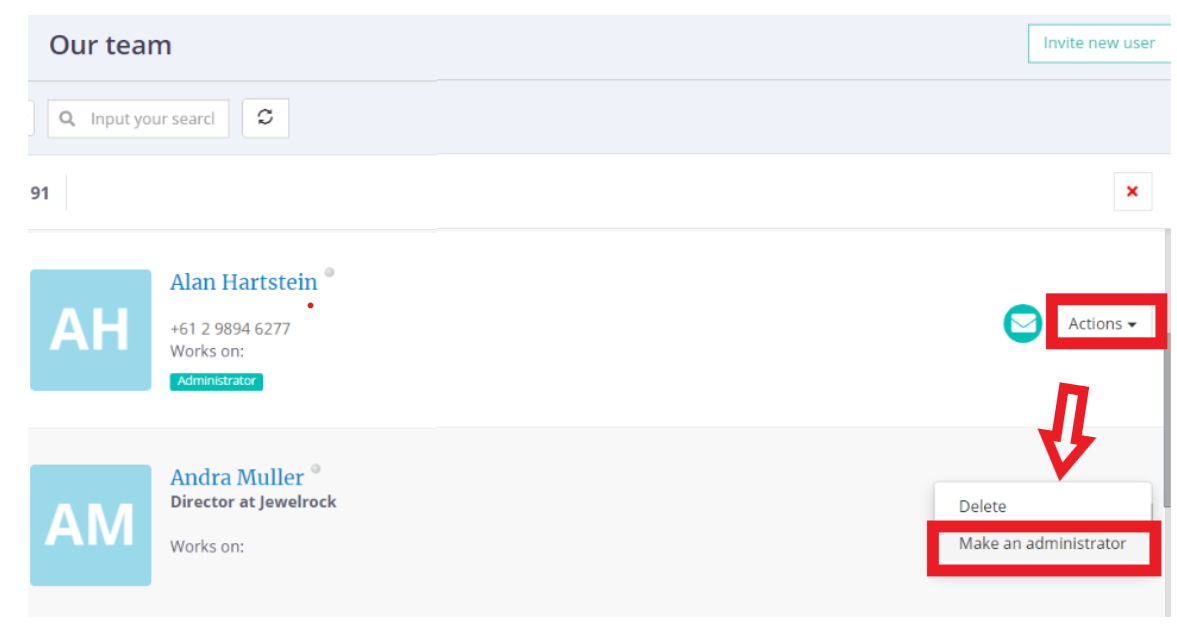
Task: Click the Our team page heading
Action: point(110,45)
